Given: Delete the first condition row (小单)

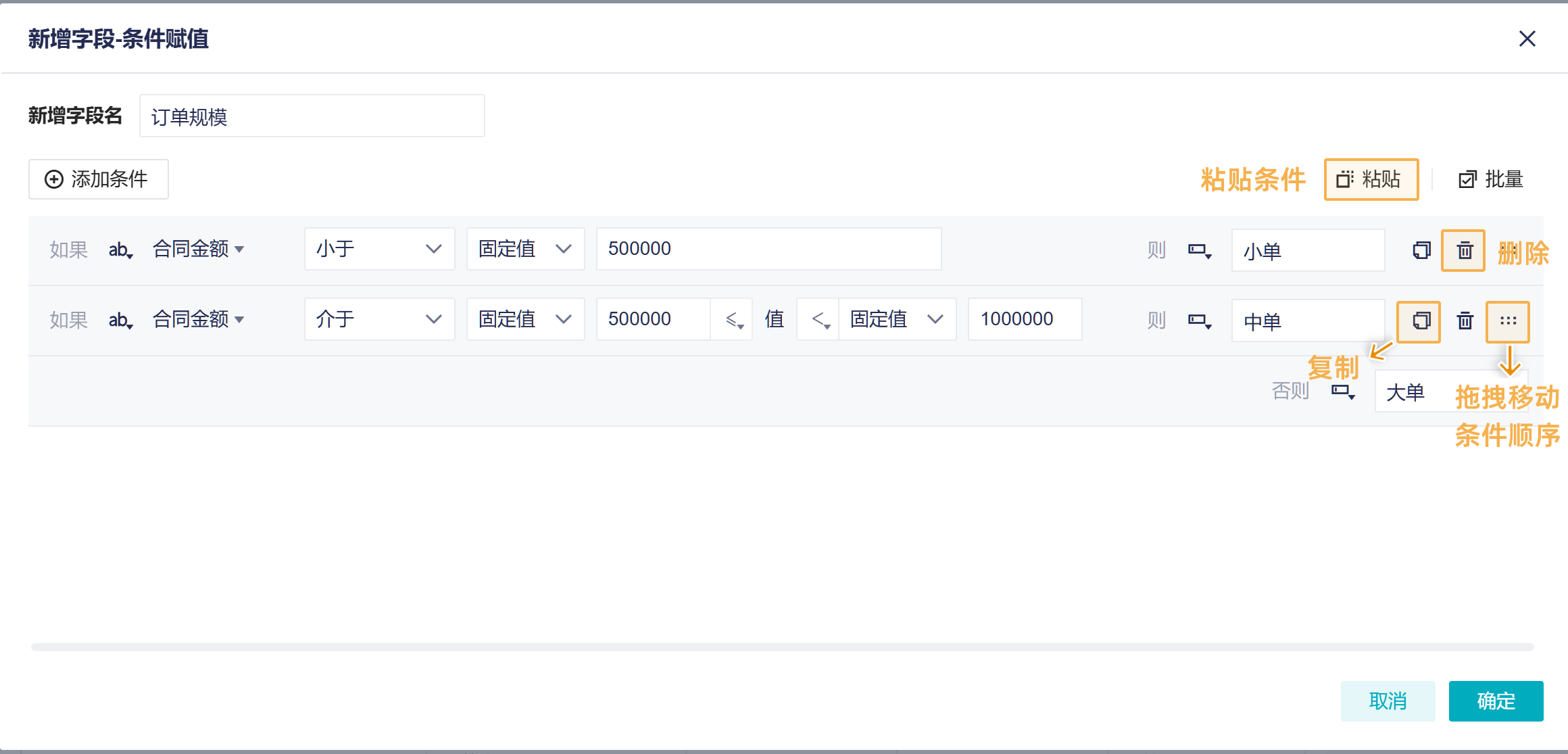Looking at the screenshot, I should pyautogui.click(x=1464, y=250).
